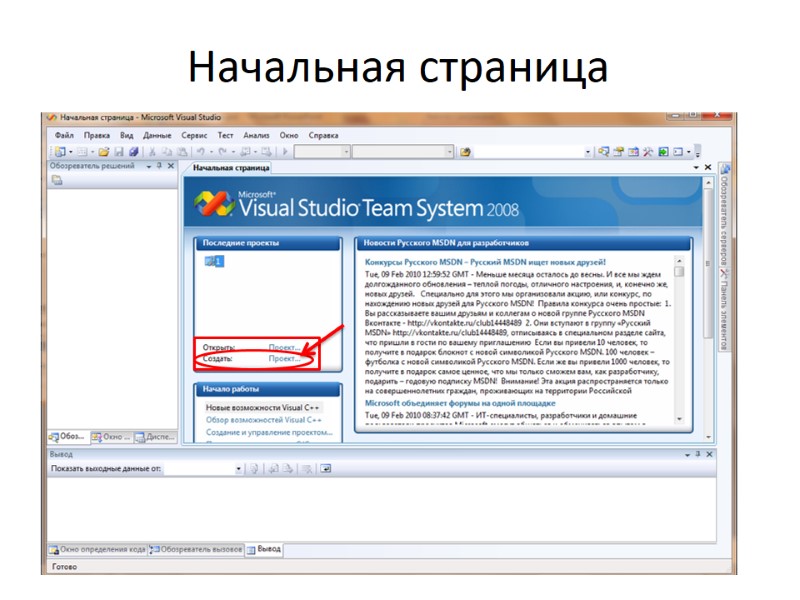
Task: Open the Справка menu
Action: [323, 135]
